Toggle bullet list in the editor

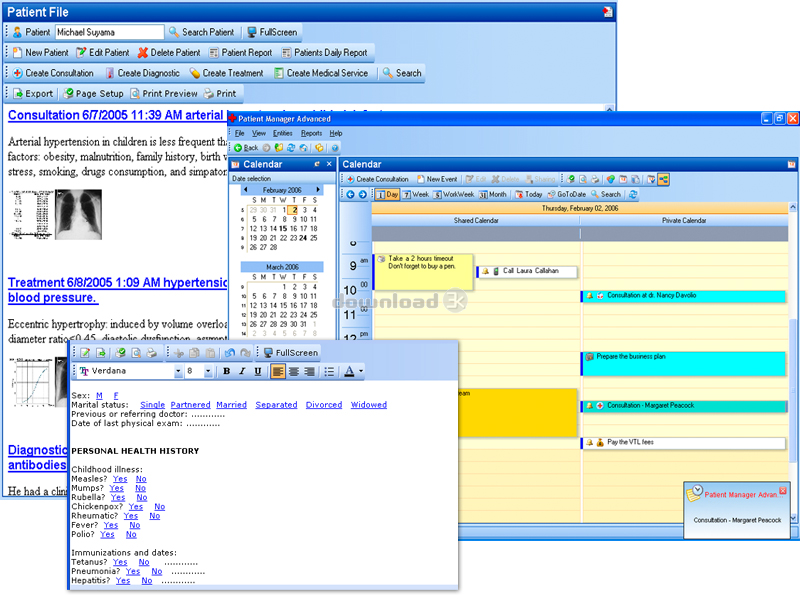tap(330, 371)
